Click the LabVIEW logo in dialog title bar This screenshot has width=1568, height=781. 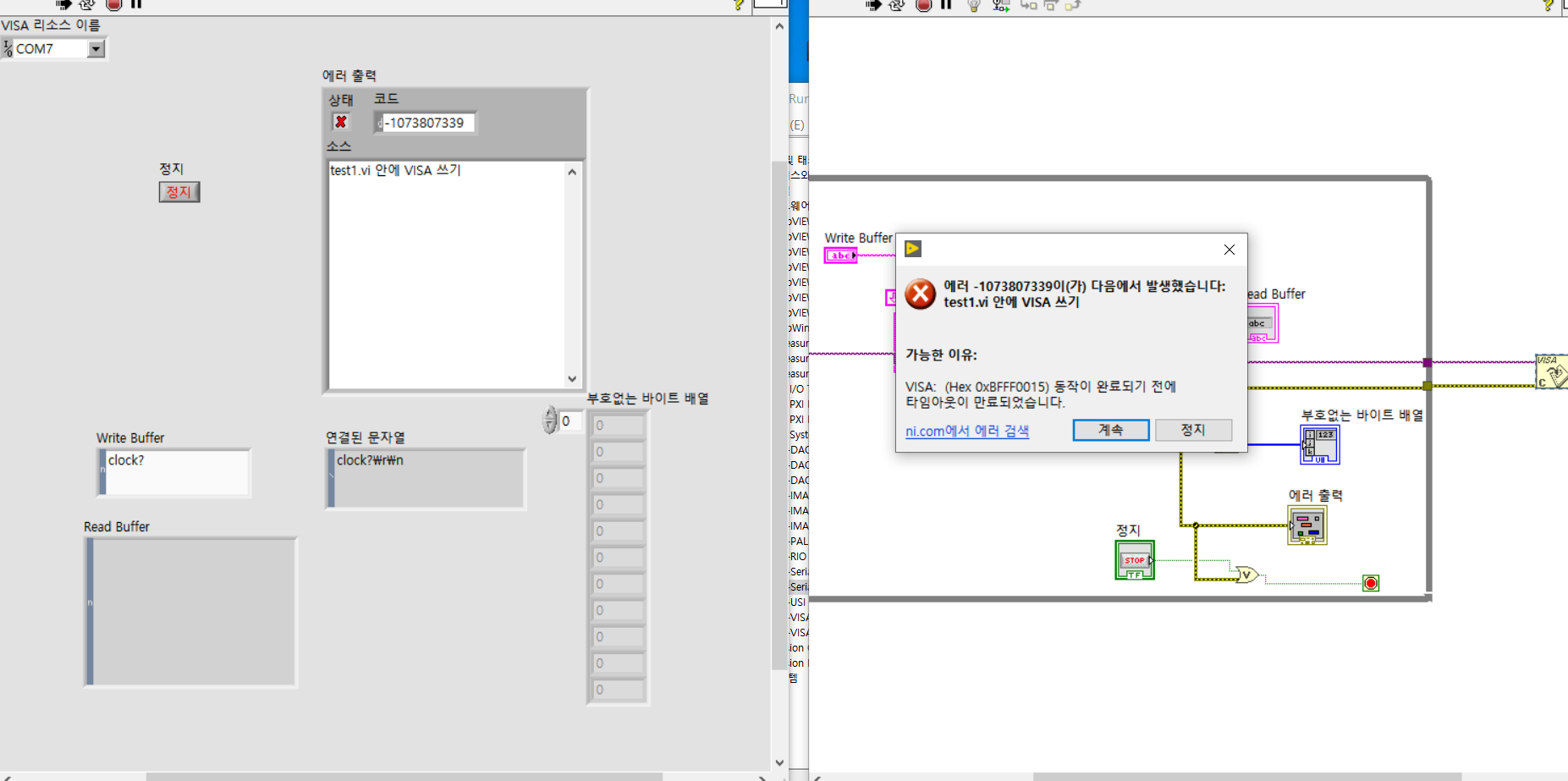click(x=913, y=249)
